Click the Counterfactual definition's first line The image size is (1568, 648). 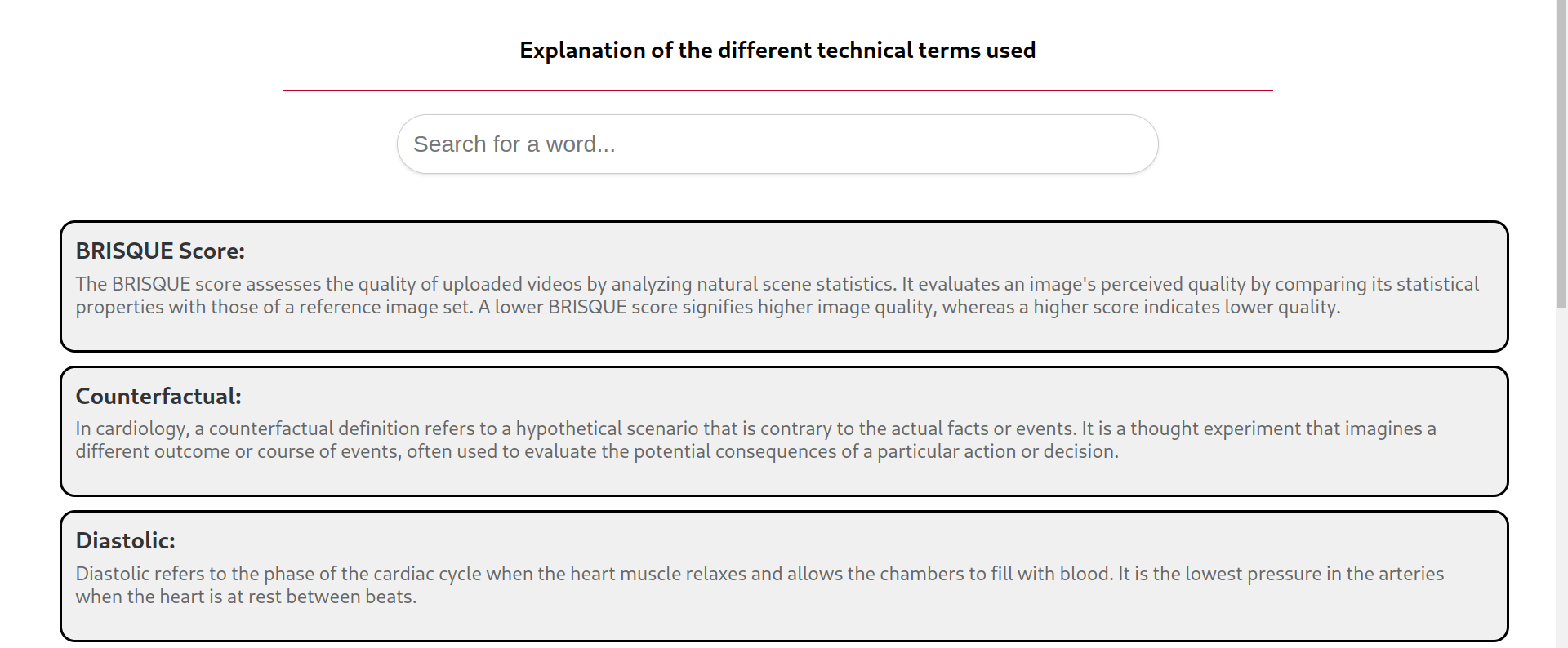click(755, 429)
